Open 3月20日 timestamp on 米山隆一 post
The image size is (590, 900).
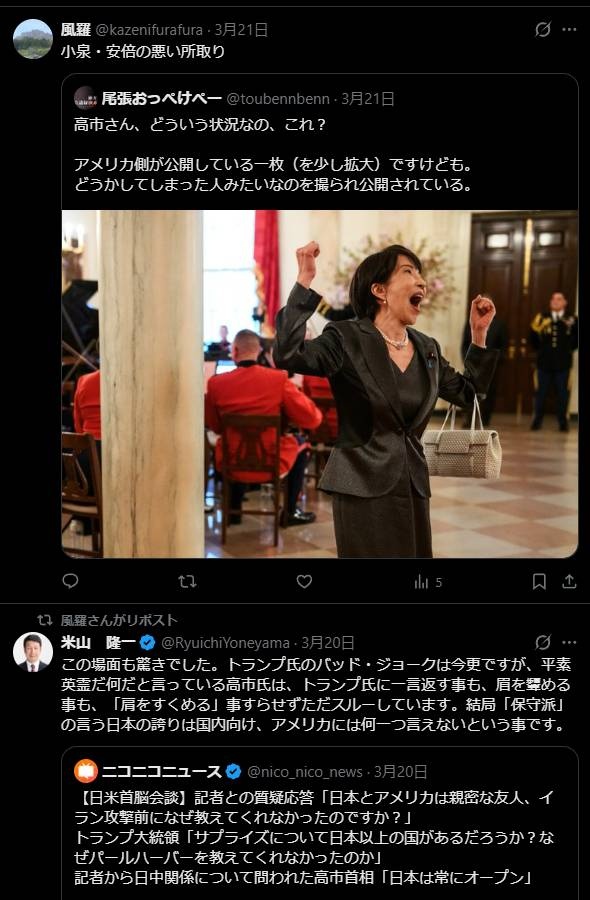(328, 642)
